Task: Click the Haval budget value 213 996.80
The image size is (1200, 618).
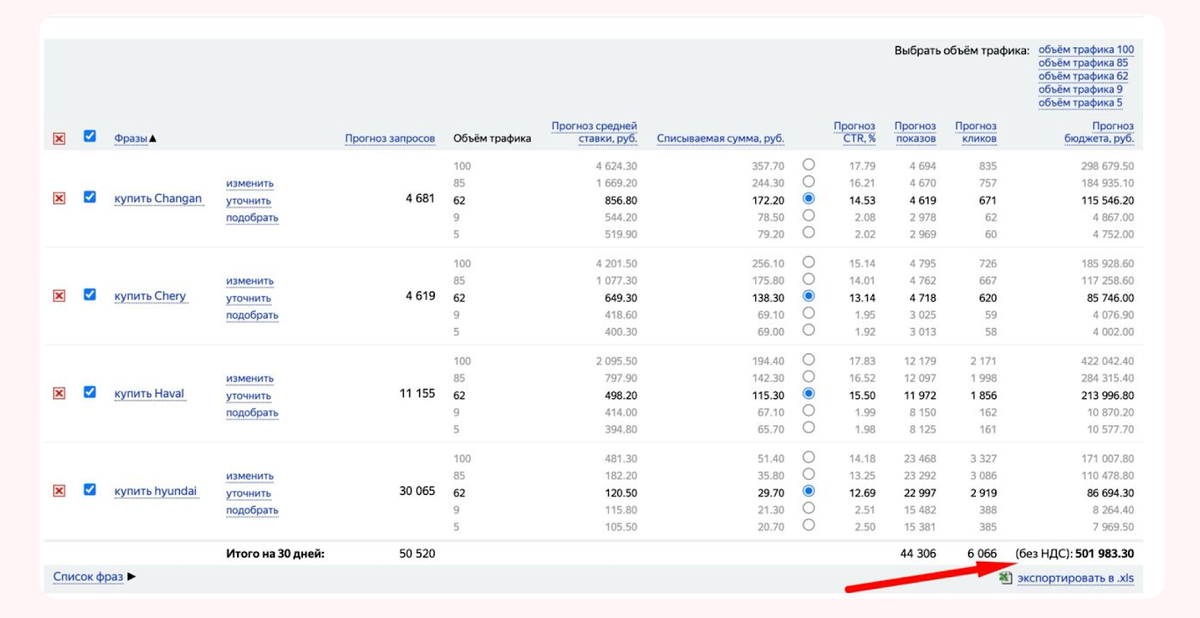Action: (x=1104, y=394)
